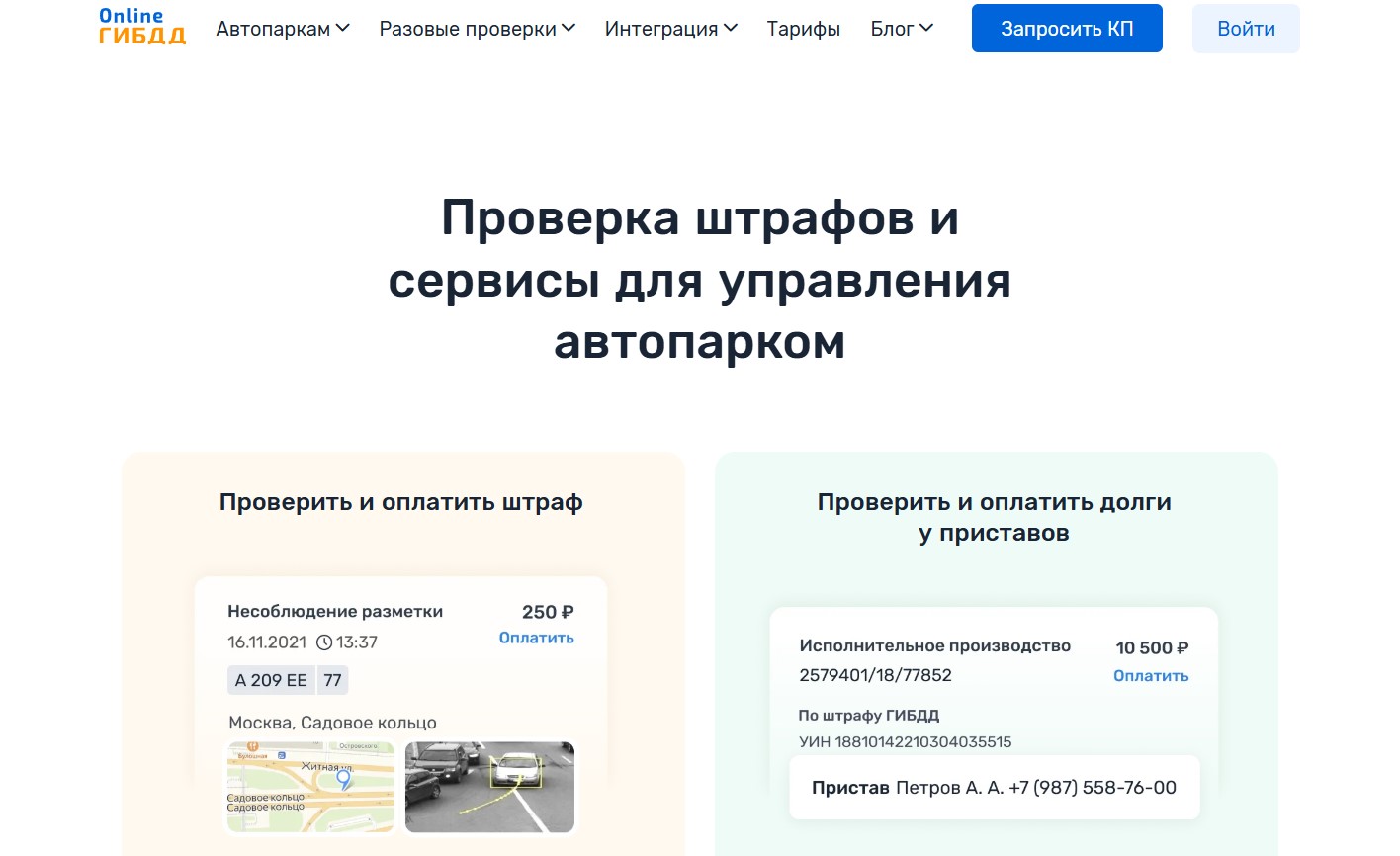Click the clock icon beside 13:37
Screen dimensions: 1400x856
(324, 642)
